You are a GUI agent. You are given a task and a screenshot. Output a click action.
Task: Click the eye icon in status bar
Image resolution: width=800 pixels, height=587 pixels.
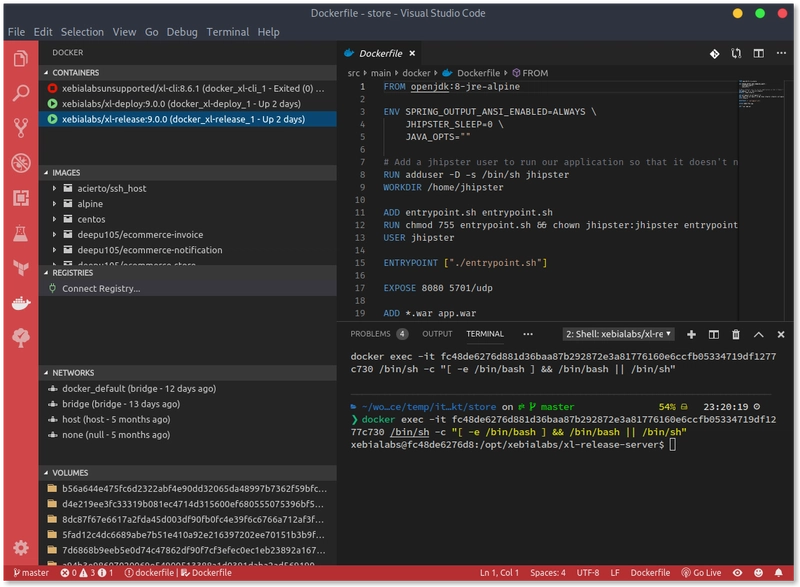(738, 573)
